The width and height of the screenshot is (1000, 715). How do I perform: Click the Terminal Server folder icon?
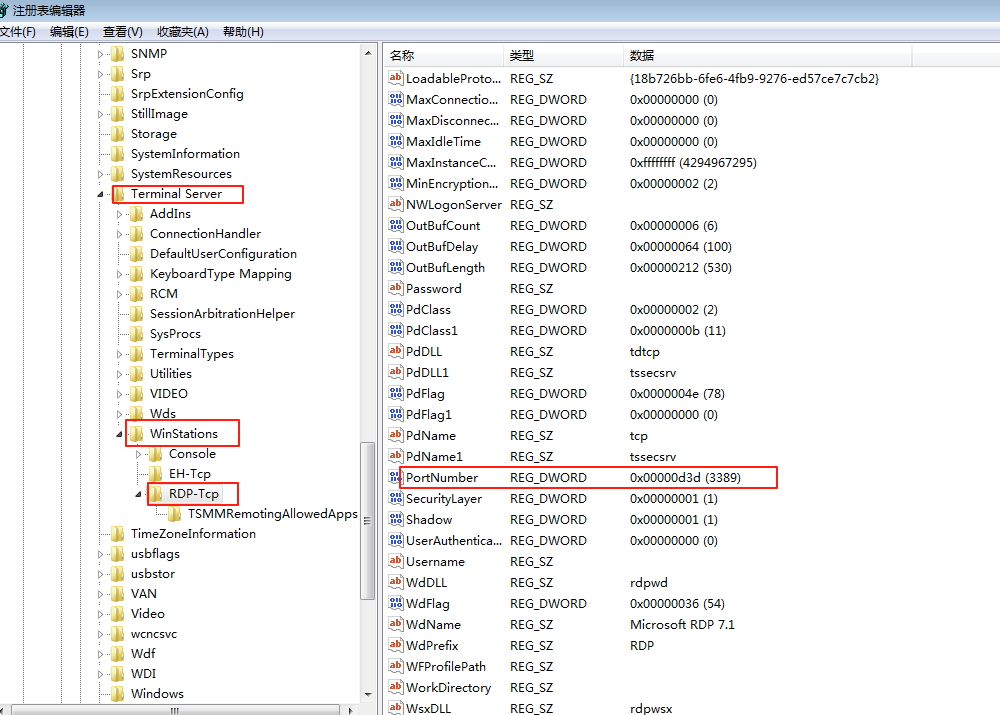coord(118,194)
